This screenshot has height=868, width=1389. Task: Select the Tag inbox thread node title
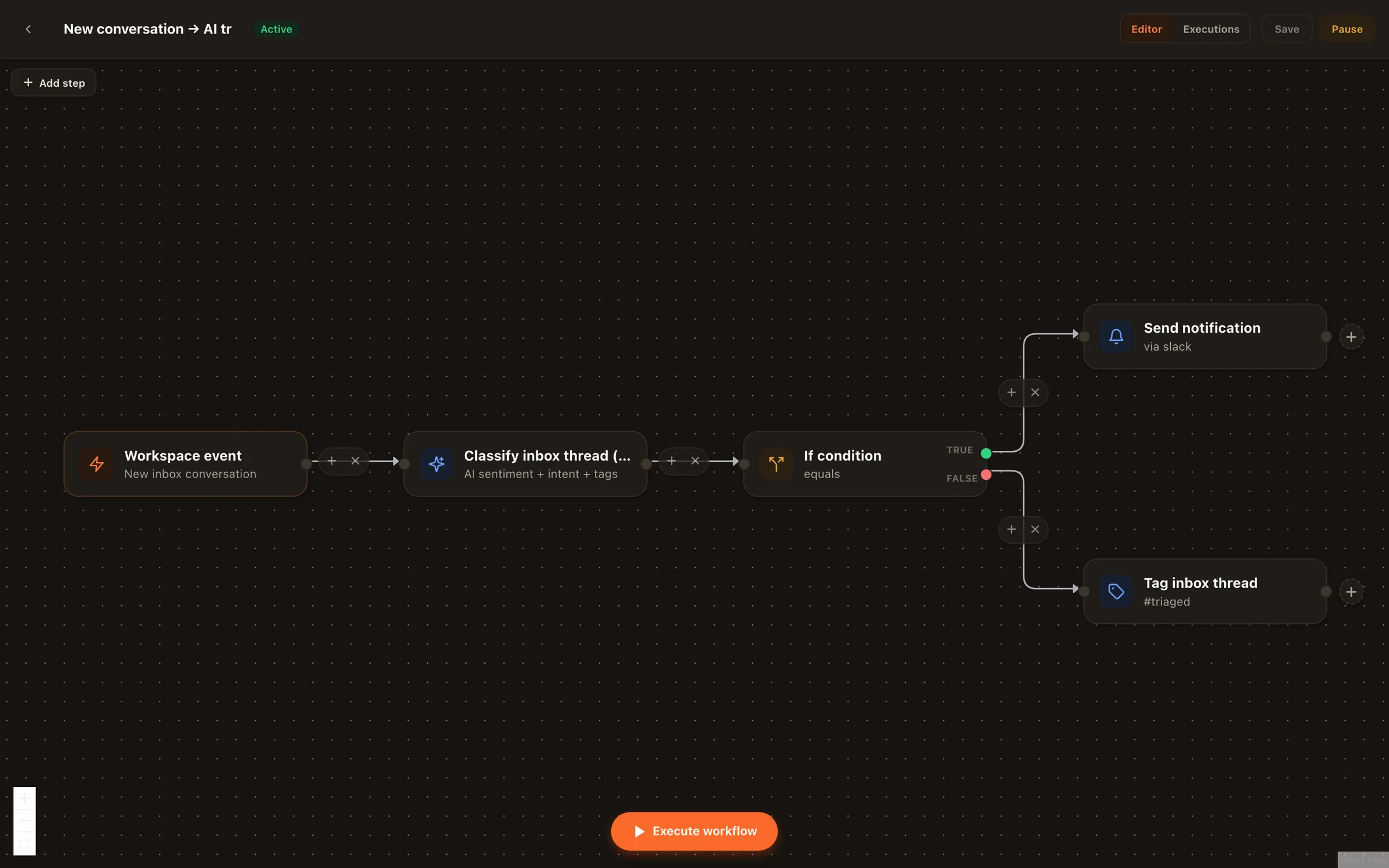tap(1200, 583)
